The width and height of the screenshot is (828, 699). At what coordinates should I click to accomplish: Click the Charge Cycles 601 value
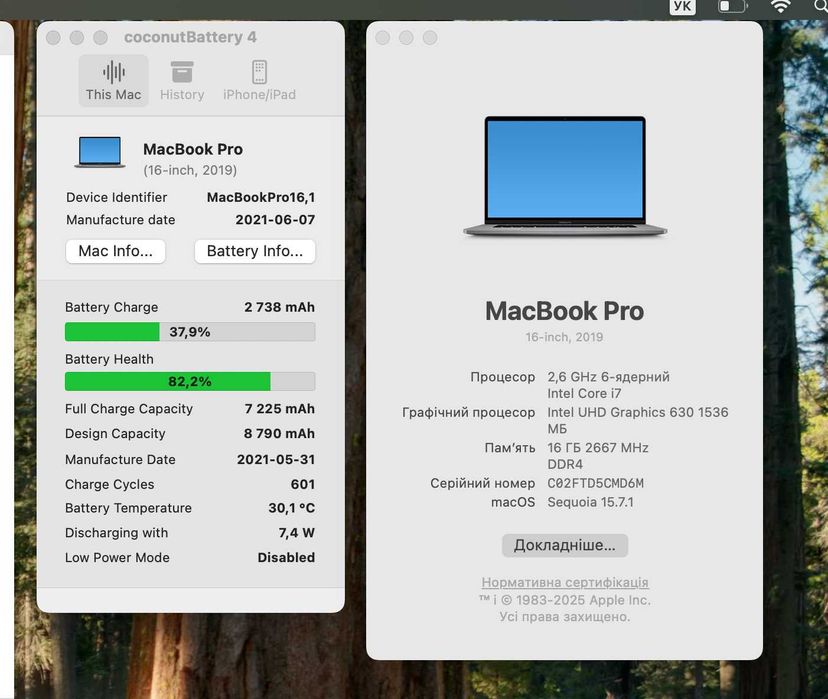point(303,484)
